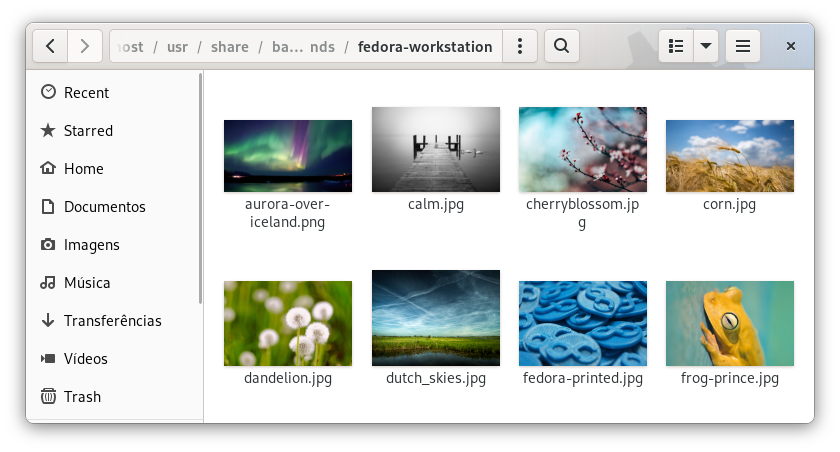Close the file manager window
840x452 pixels.
point(791,47)
